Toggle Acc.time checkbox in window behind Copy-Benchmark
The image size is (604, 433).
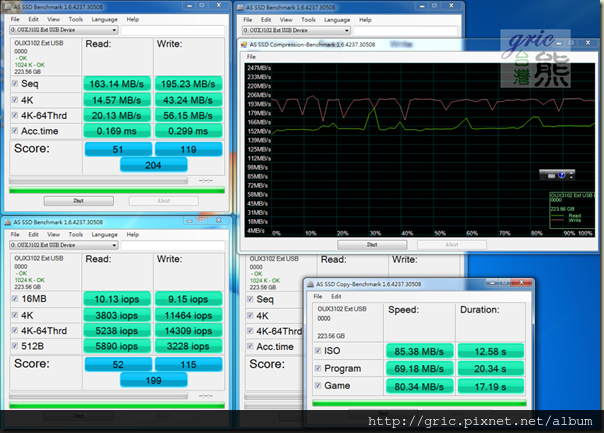pyautogui.click(x=250, y=346)
